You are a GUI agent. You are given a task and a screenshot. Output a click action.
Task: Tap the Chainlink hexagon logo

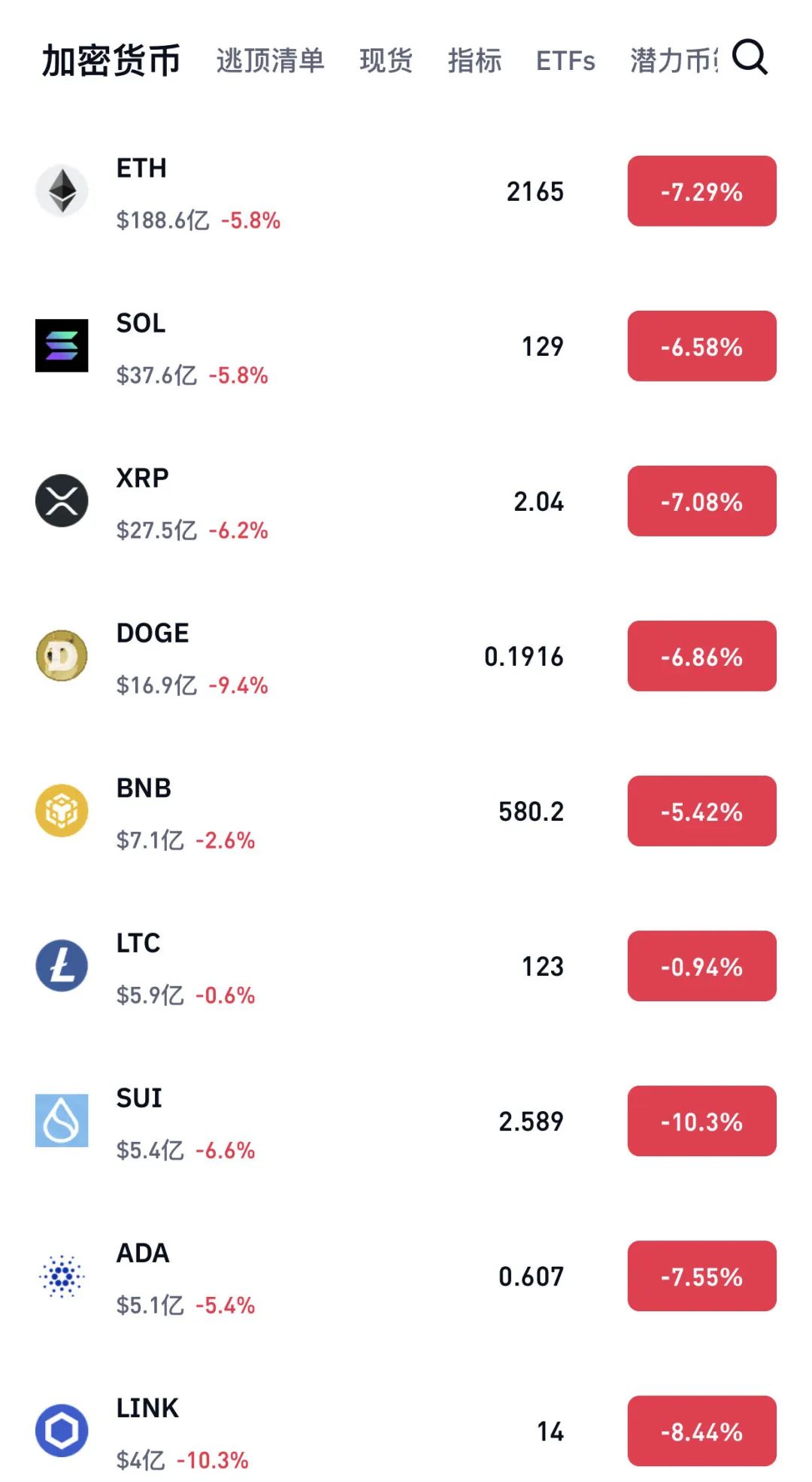click(x=62, y=1431)
